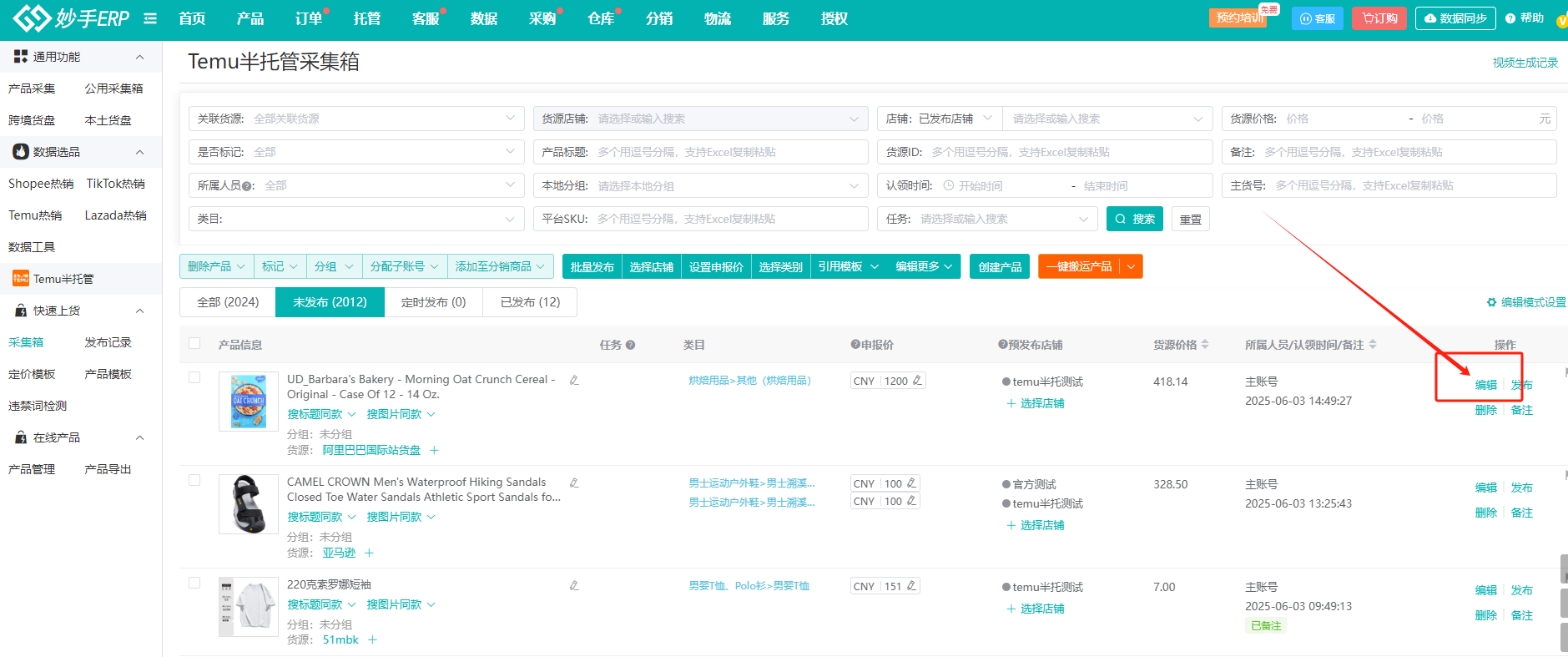Screen dimensions: 1568x657
Task: Click the 批量发布 button
Action: point(592,266)
